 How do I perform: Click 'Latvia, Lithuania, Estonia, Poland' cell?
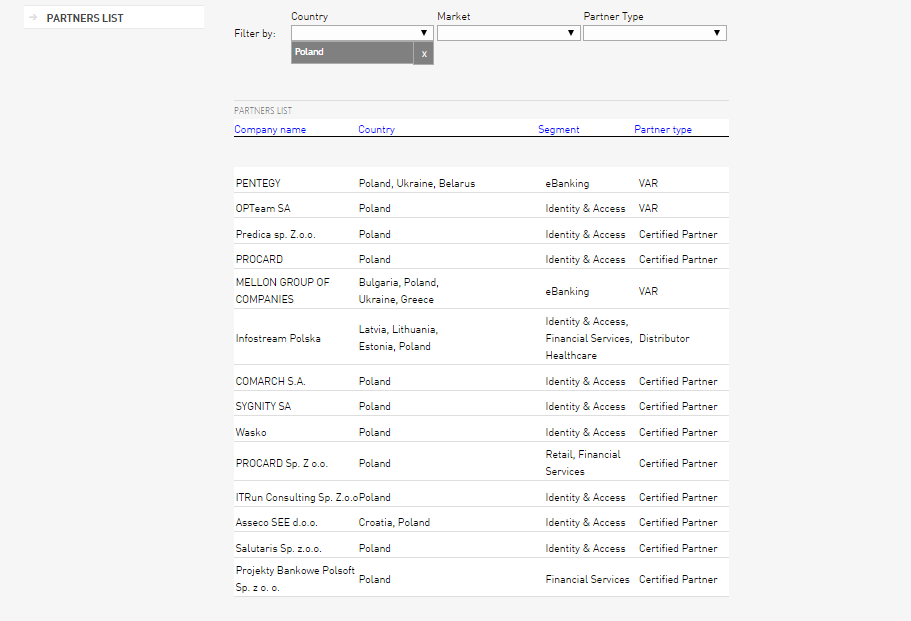click(398, 338)
